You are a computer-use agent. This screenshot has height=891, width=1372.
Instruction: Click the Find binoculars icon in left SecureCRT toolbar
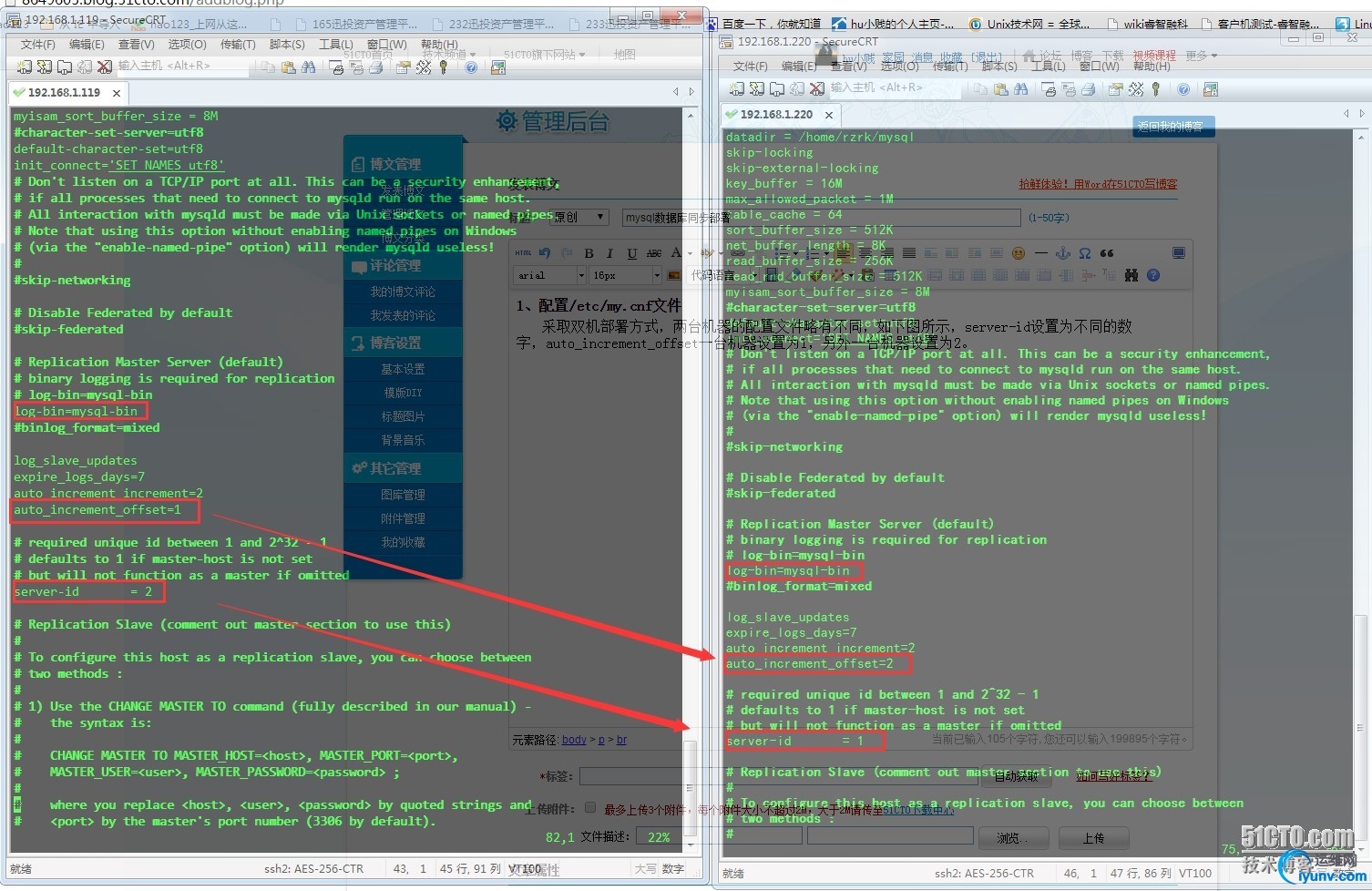point(309,67)
